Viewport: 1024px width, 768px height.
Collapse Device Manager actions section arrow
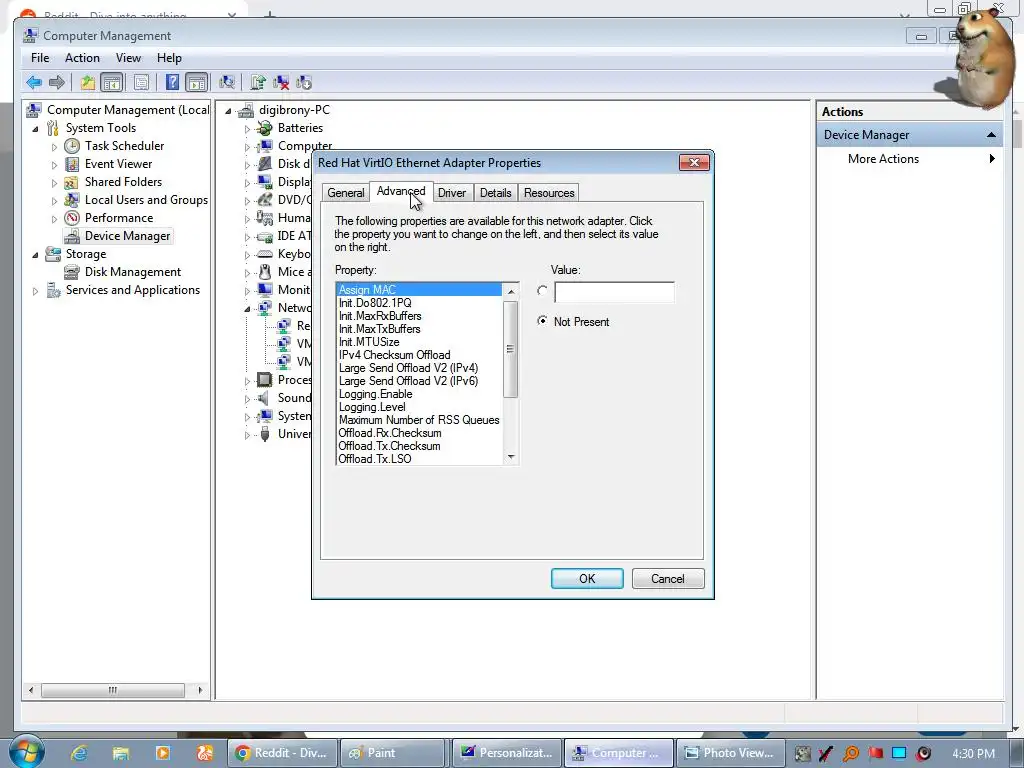[991, 135]
